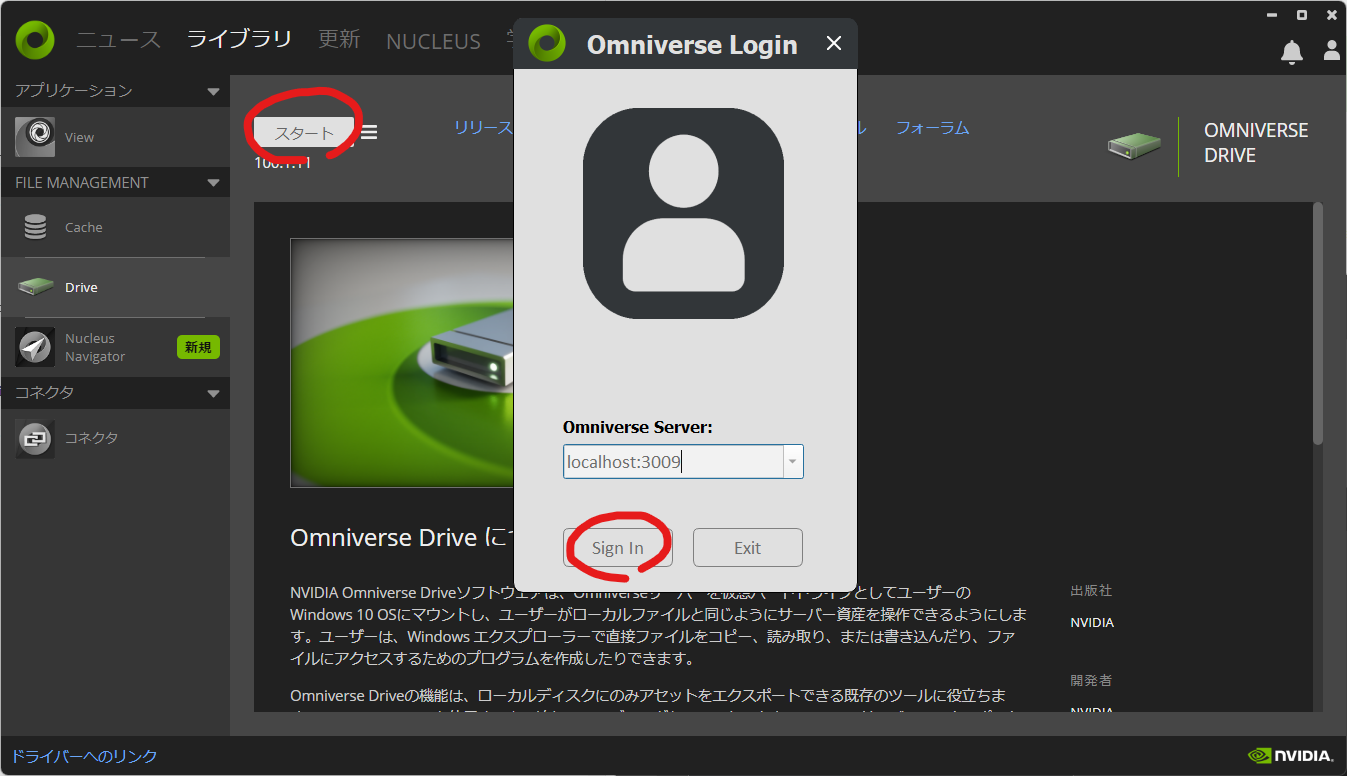Image resolution: width=1347 pixels, height=776 pixels.
Task: Select the コネクタ connector icon
Action: click(35, 438)
